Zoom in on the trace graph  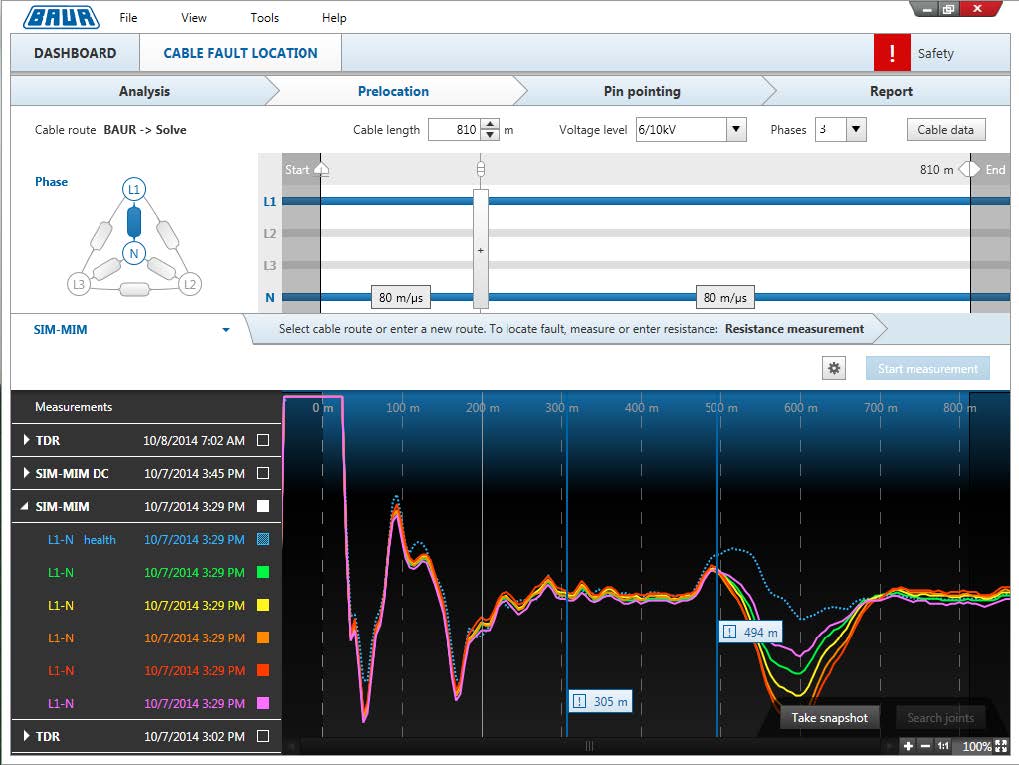click(908, 746)
